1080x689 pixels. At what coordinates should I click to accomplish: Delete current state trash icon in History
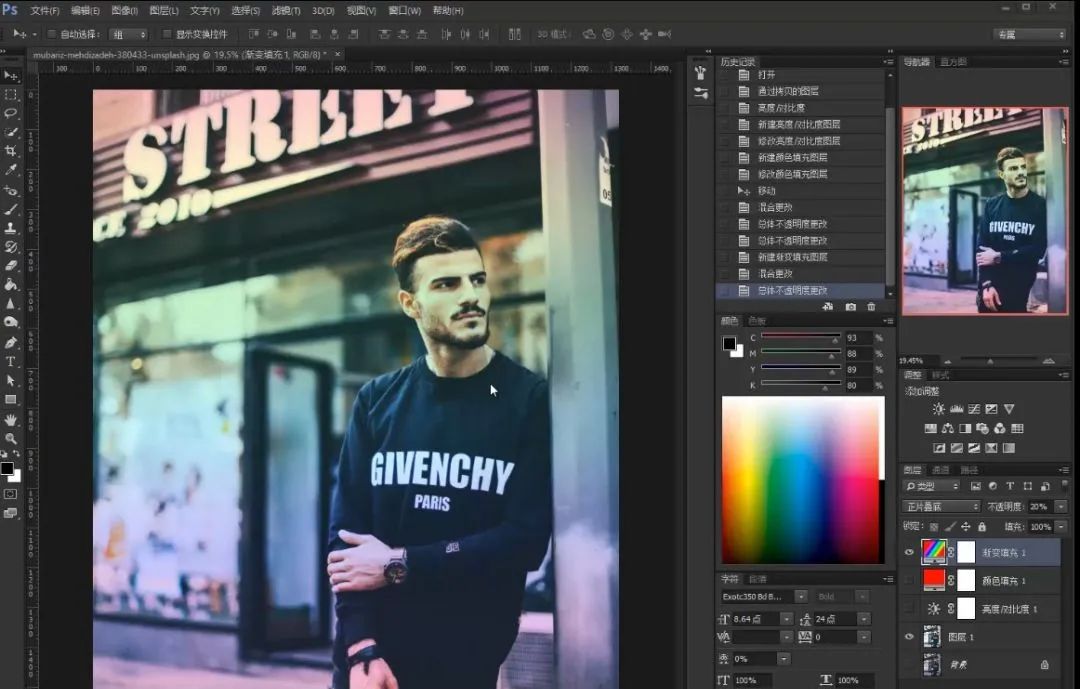tap(871, 307)
